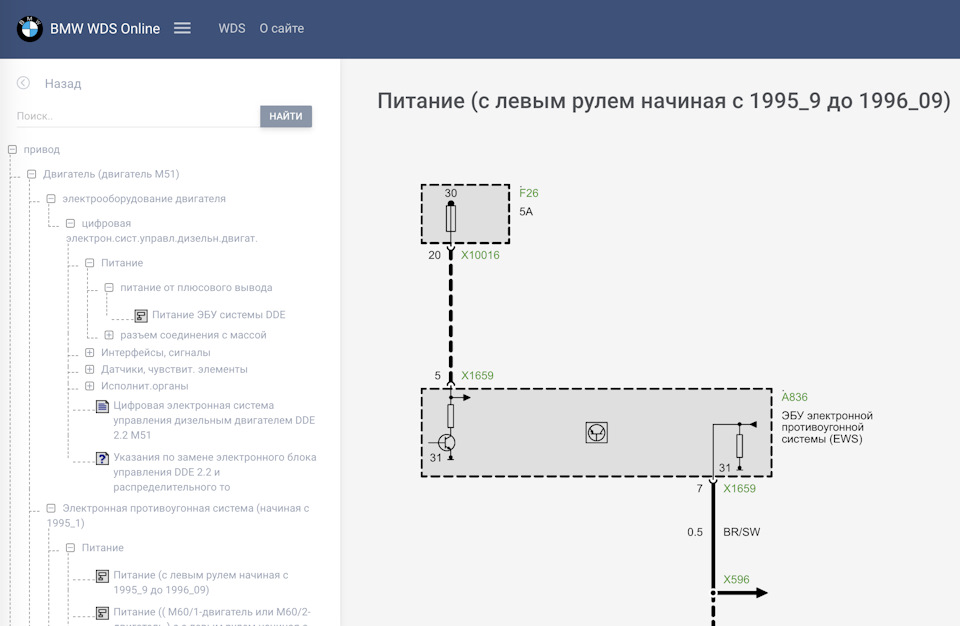Click the A836 component label

794,397
